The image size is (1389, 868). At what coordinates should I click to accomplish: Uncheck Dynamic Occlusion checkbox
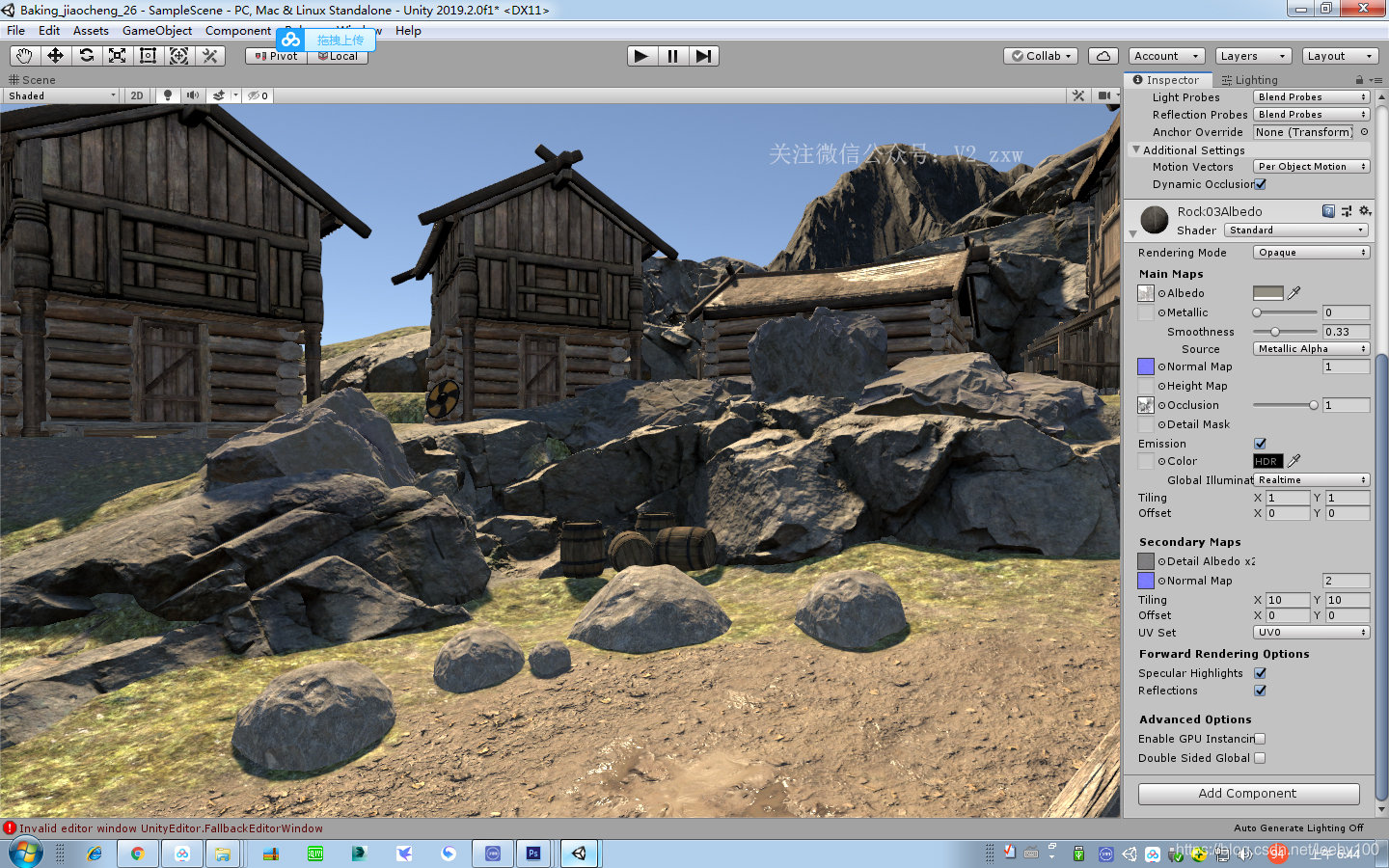1260,184
